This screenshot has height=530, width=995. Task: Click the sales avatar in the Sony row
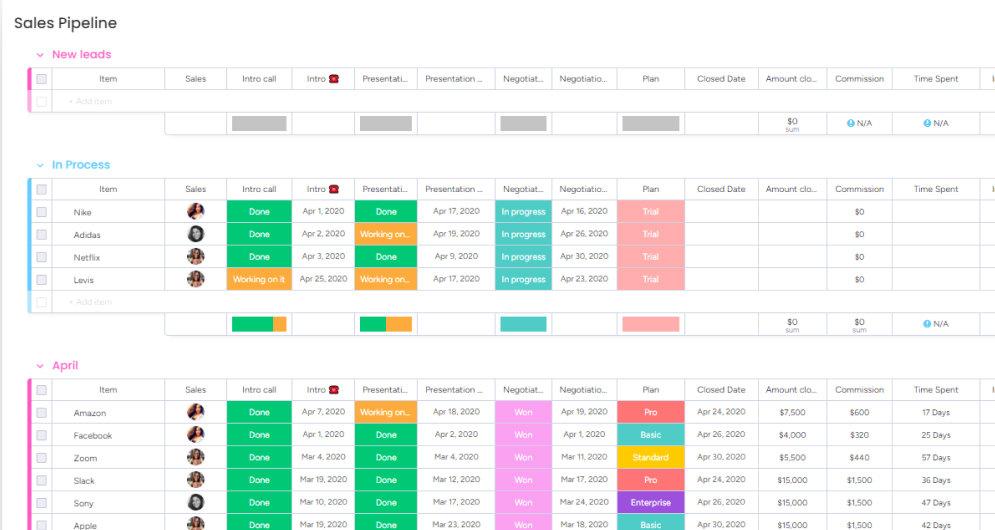pos(196,502)
